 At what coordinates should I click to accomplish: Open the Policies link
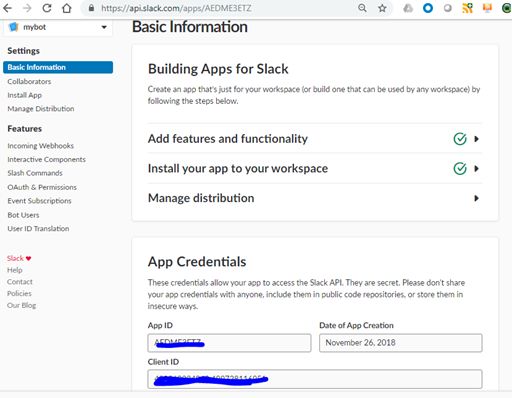click(x=19, y=293)
